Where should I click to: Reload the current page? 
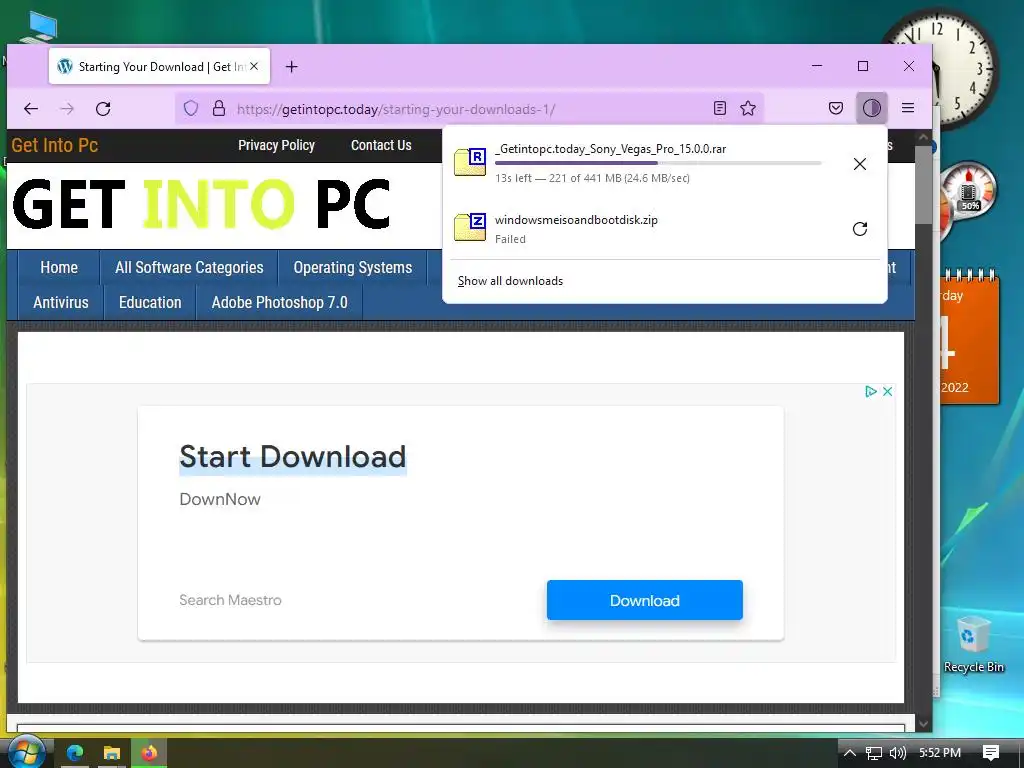(x=103, y=108)
